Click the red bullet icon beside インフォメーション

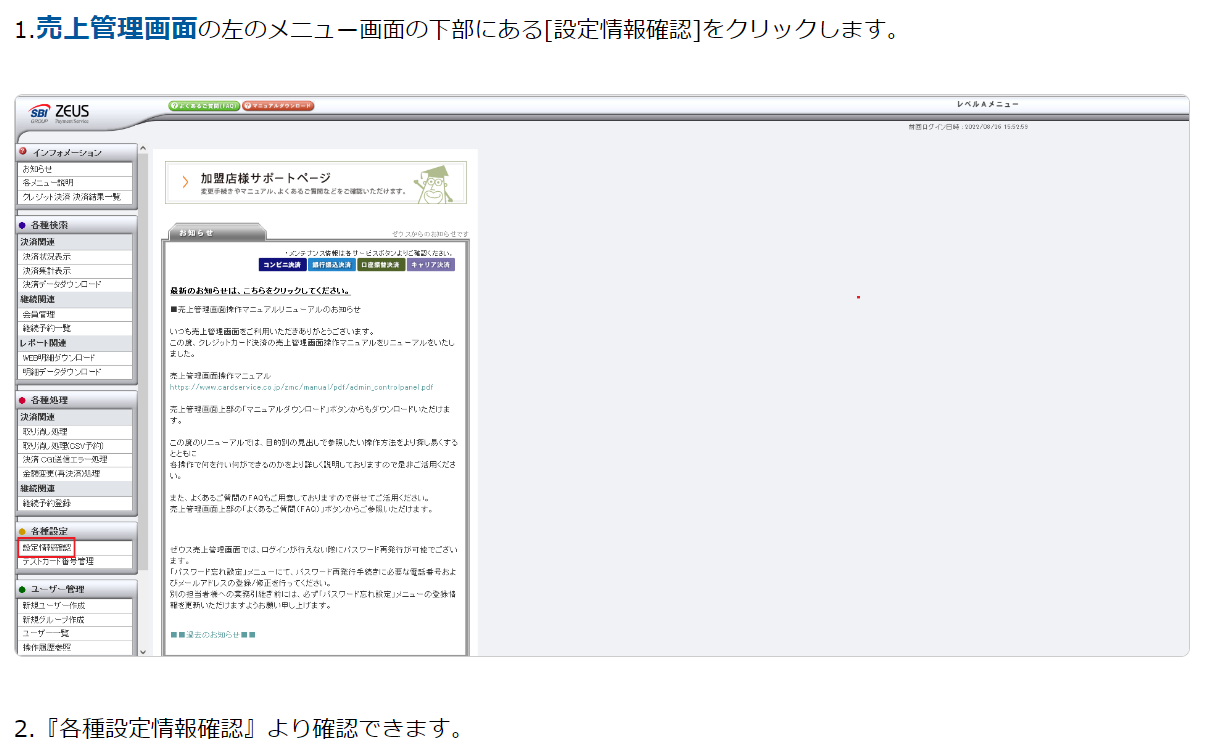coord(23,152)
